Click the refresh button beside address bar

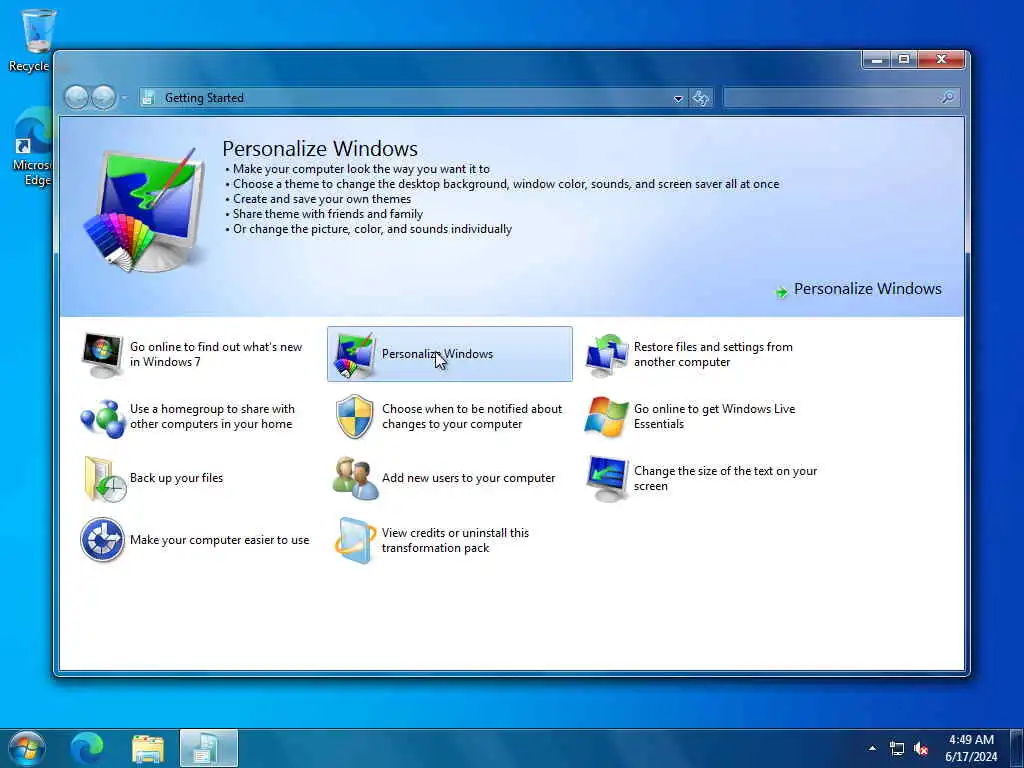point(701,98)
